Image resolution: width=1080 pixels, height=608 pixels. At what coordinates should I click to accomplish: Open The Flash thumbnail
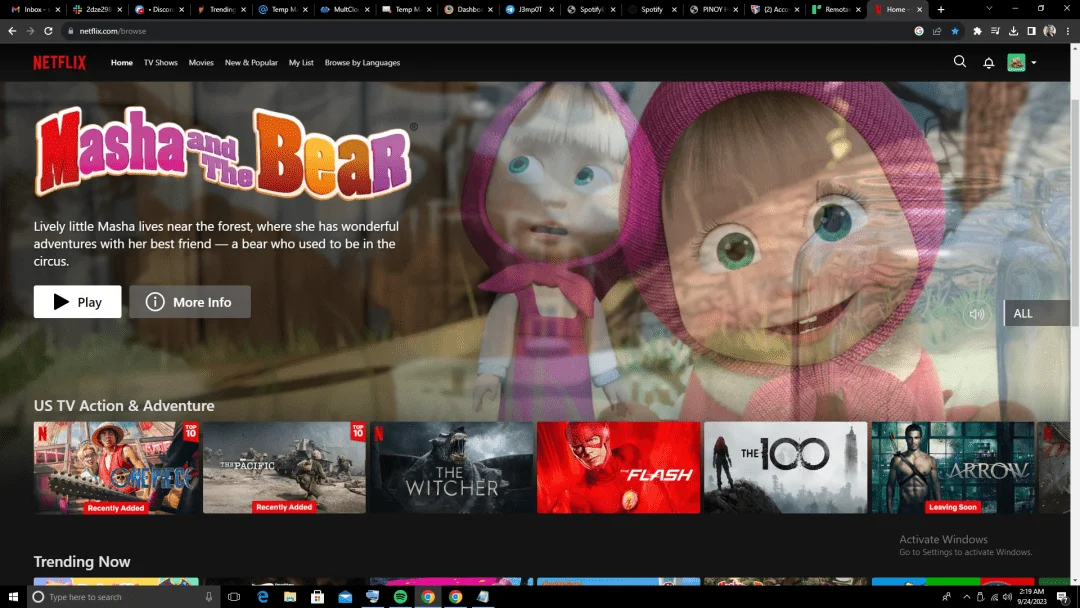click(619, 468)
